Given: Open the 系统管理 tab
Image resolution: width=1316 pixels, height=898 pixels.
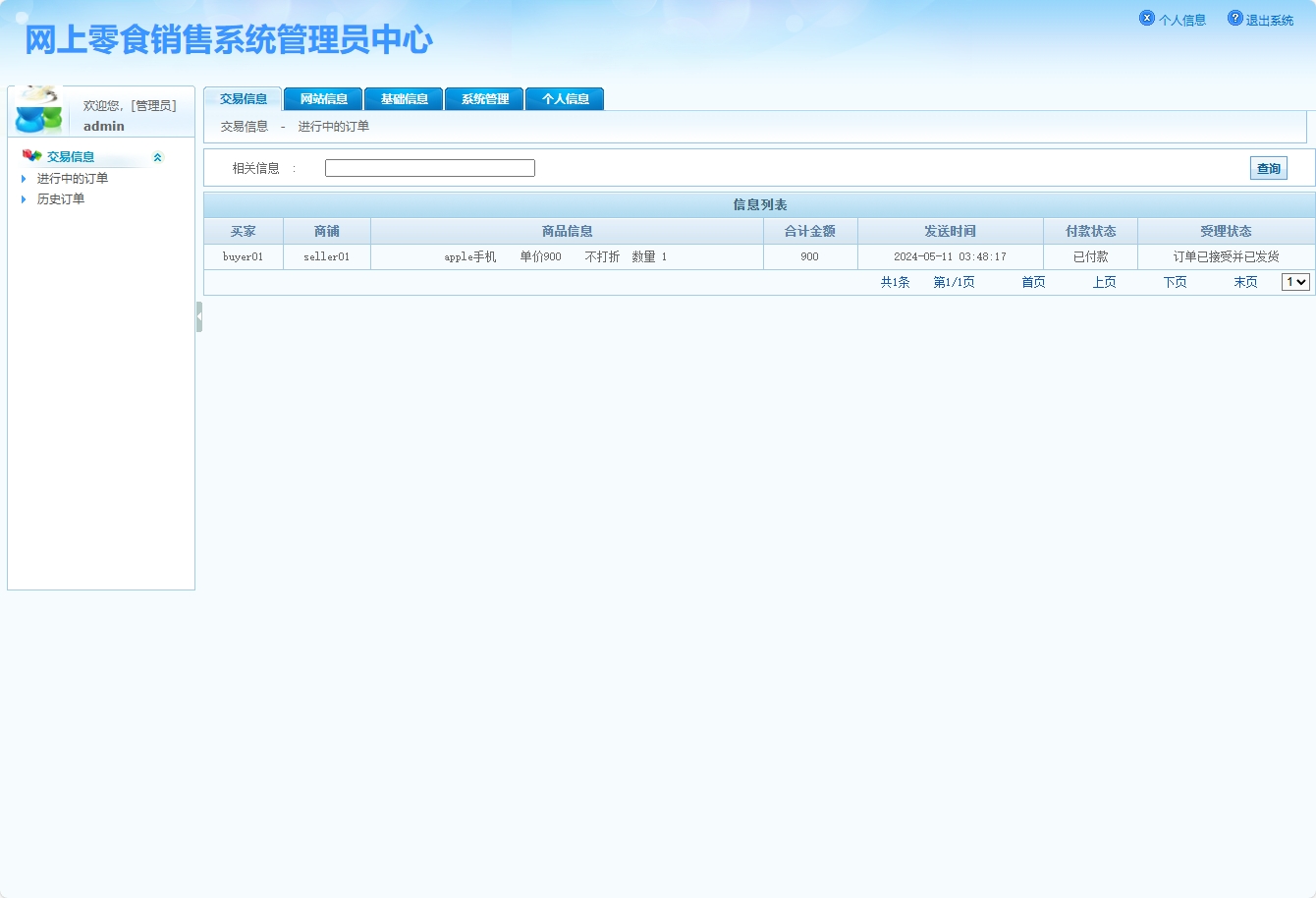Looking at the screenshot, I should pos(484,97).
